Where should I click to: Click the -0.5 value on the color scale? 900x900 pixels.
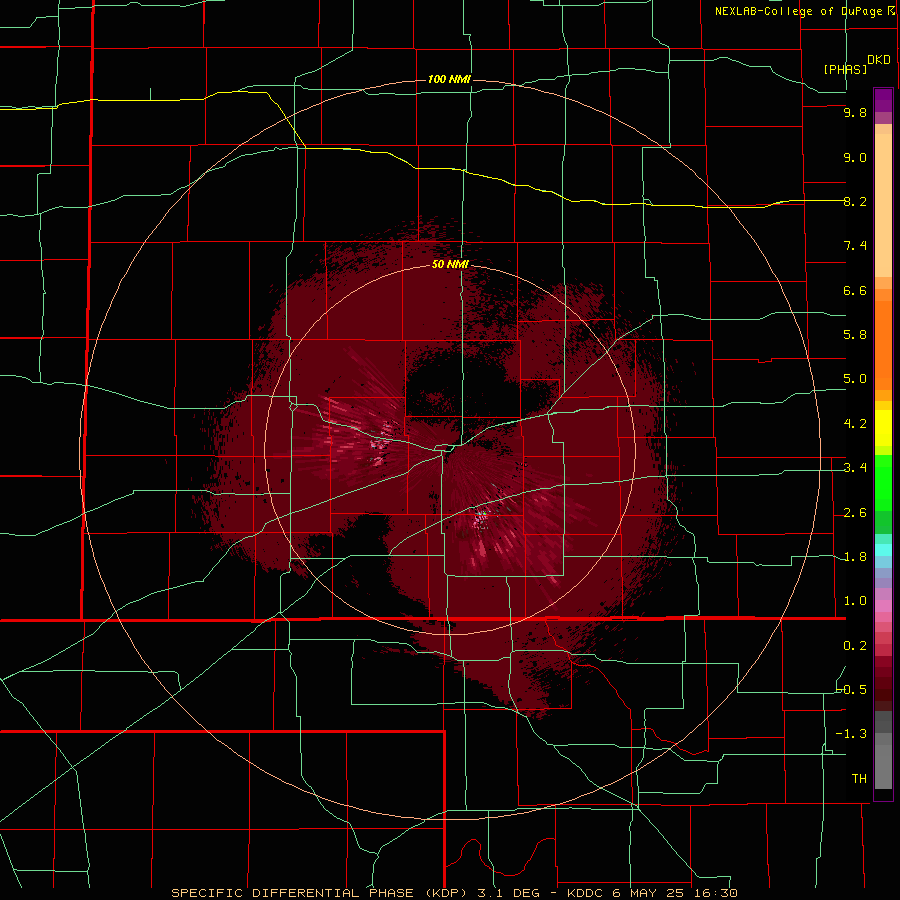pos(851,690)
